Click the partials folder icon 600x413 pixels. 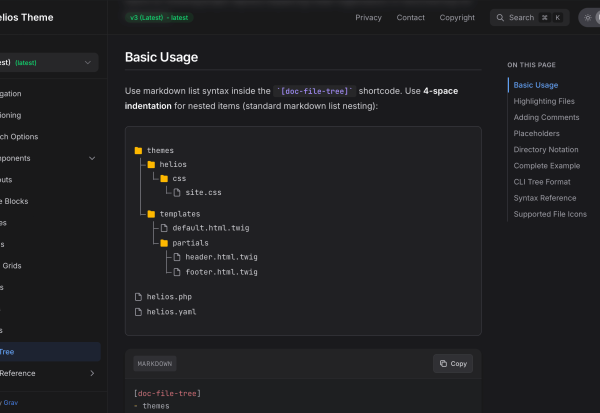click(164, 243)
